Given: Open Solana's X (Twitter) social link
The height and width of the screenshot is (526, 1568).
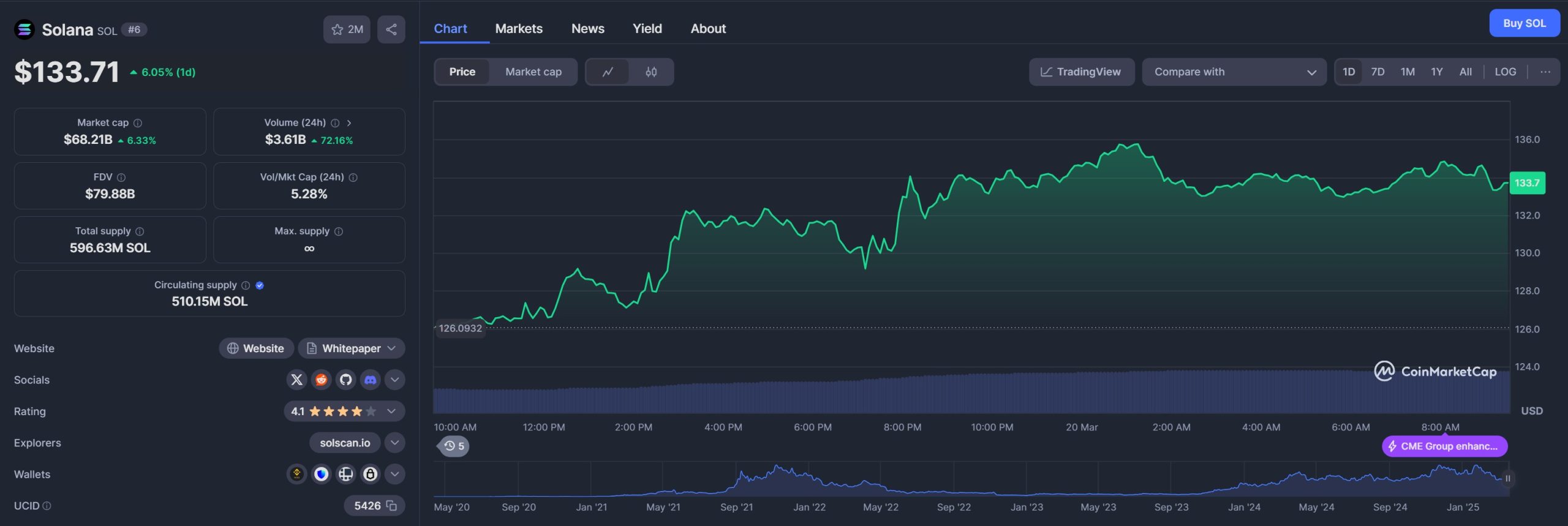Looking at the screenshot, I should pyautogui.click(x=296, y=380).
